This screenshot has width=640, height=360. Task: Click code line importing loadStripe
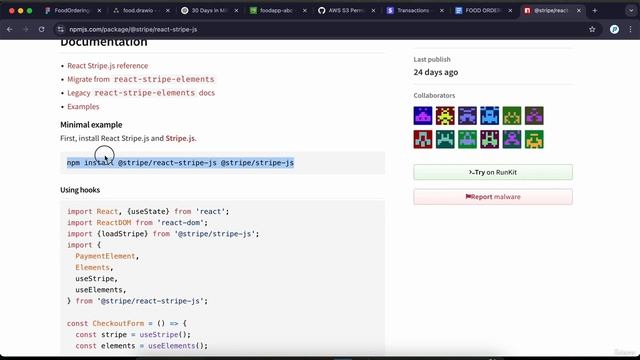point(163,234)
